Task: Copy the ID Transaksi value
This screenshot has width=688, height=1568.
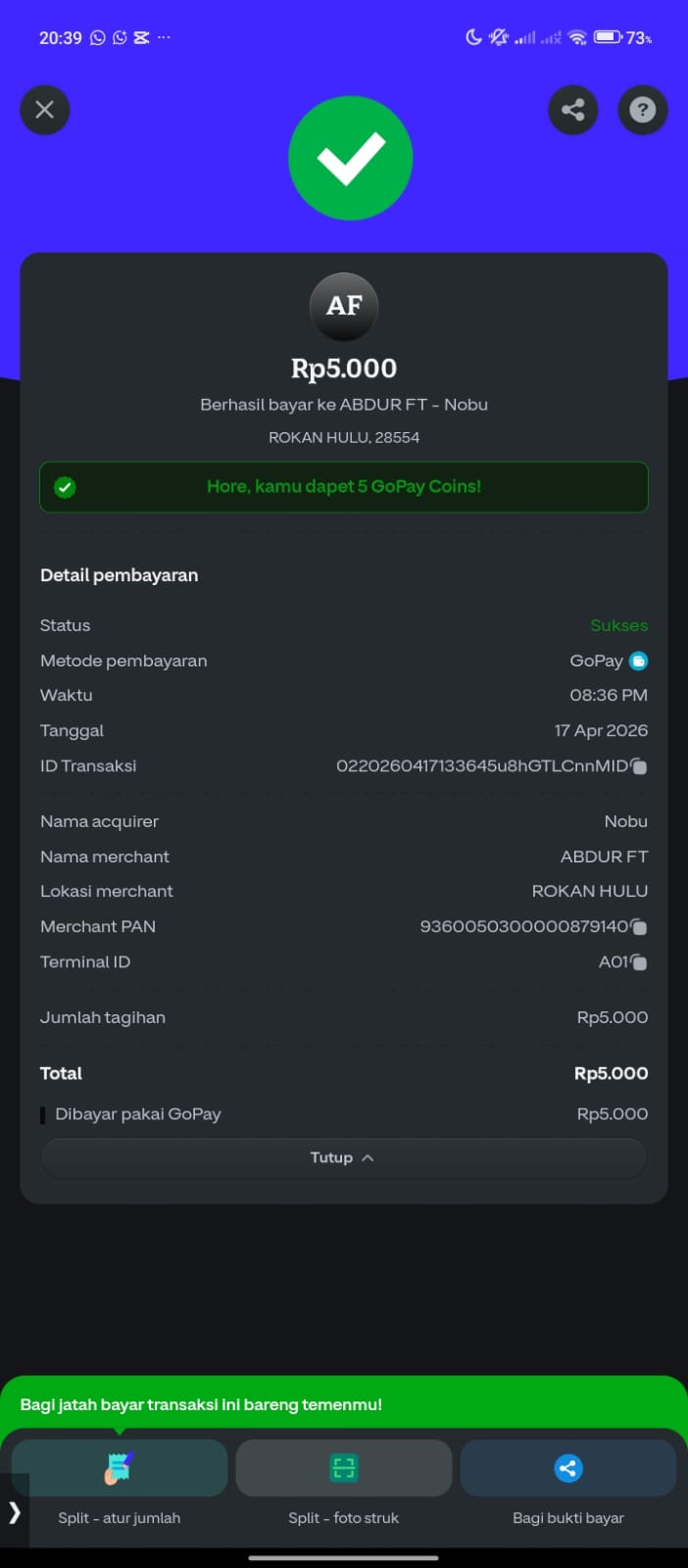Action: click(x=639, y=766)
